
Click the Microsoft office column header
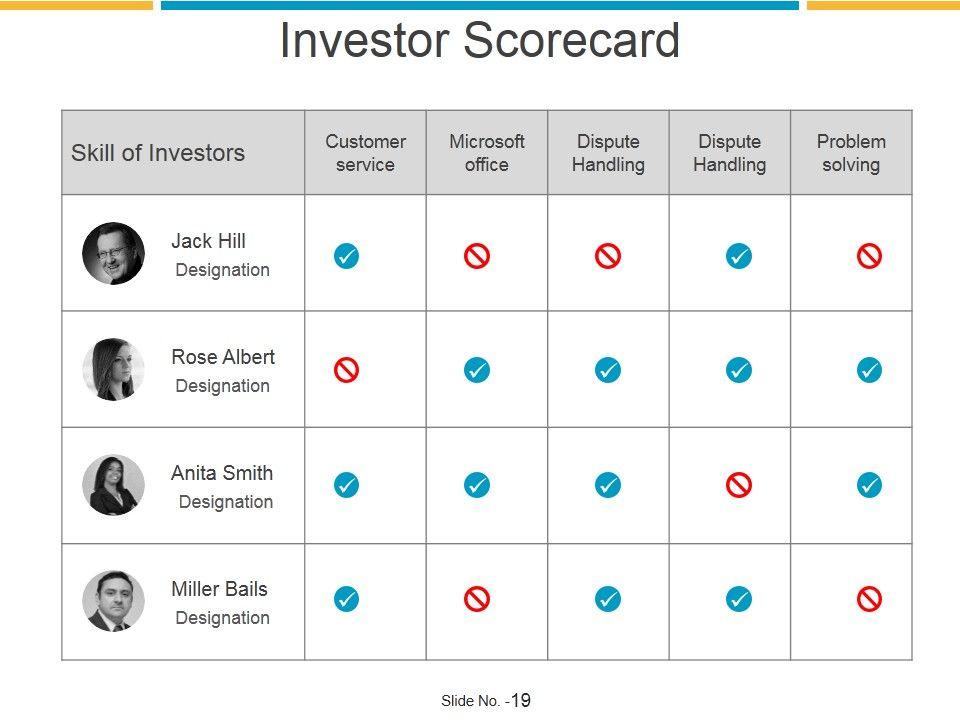click(x=487, y=153)
